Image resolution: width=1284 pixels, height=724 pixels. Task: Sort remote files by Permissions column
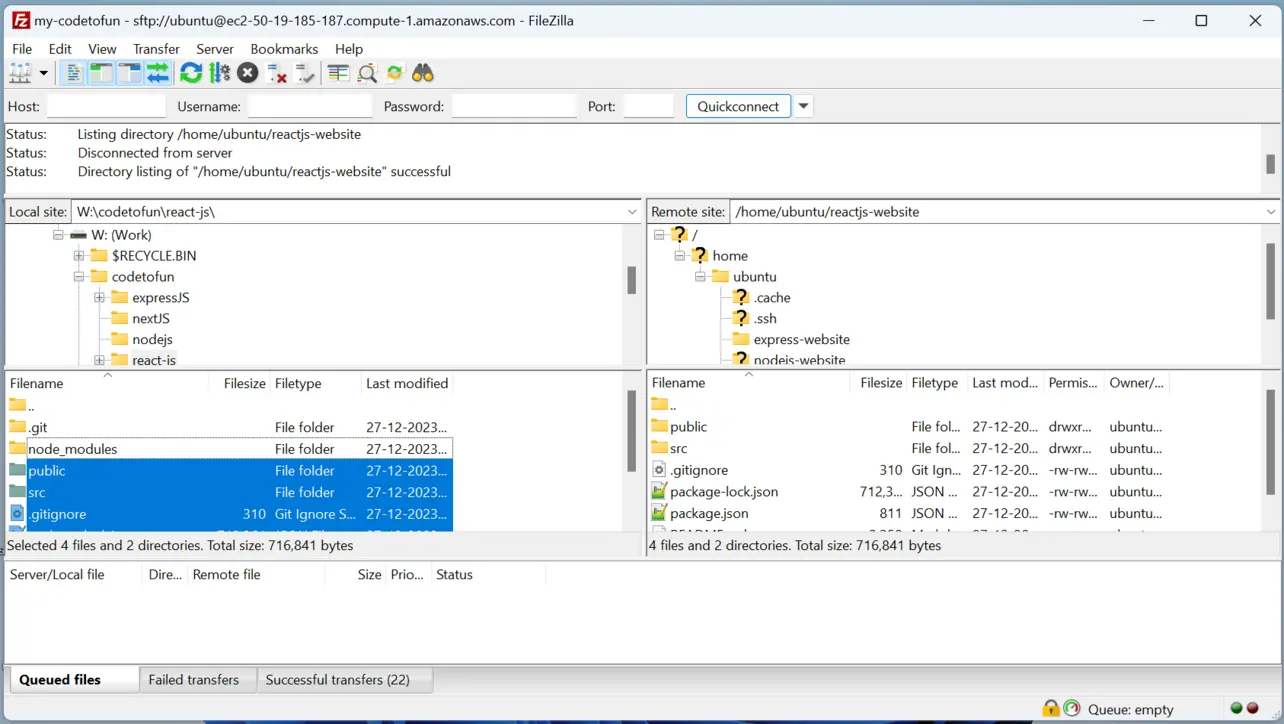(1073, 383)
